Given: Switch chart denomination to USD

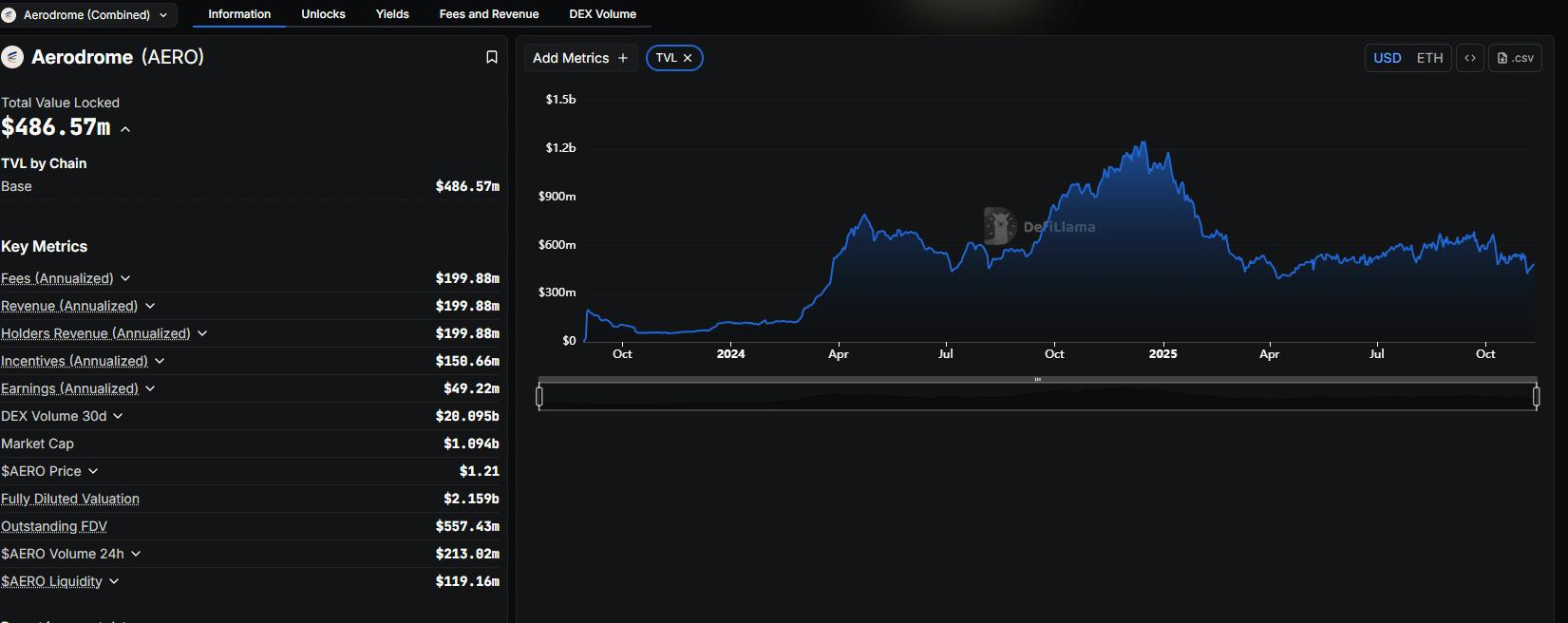Looking at the screenshot, I should coord(1387,58).
